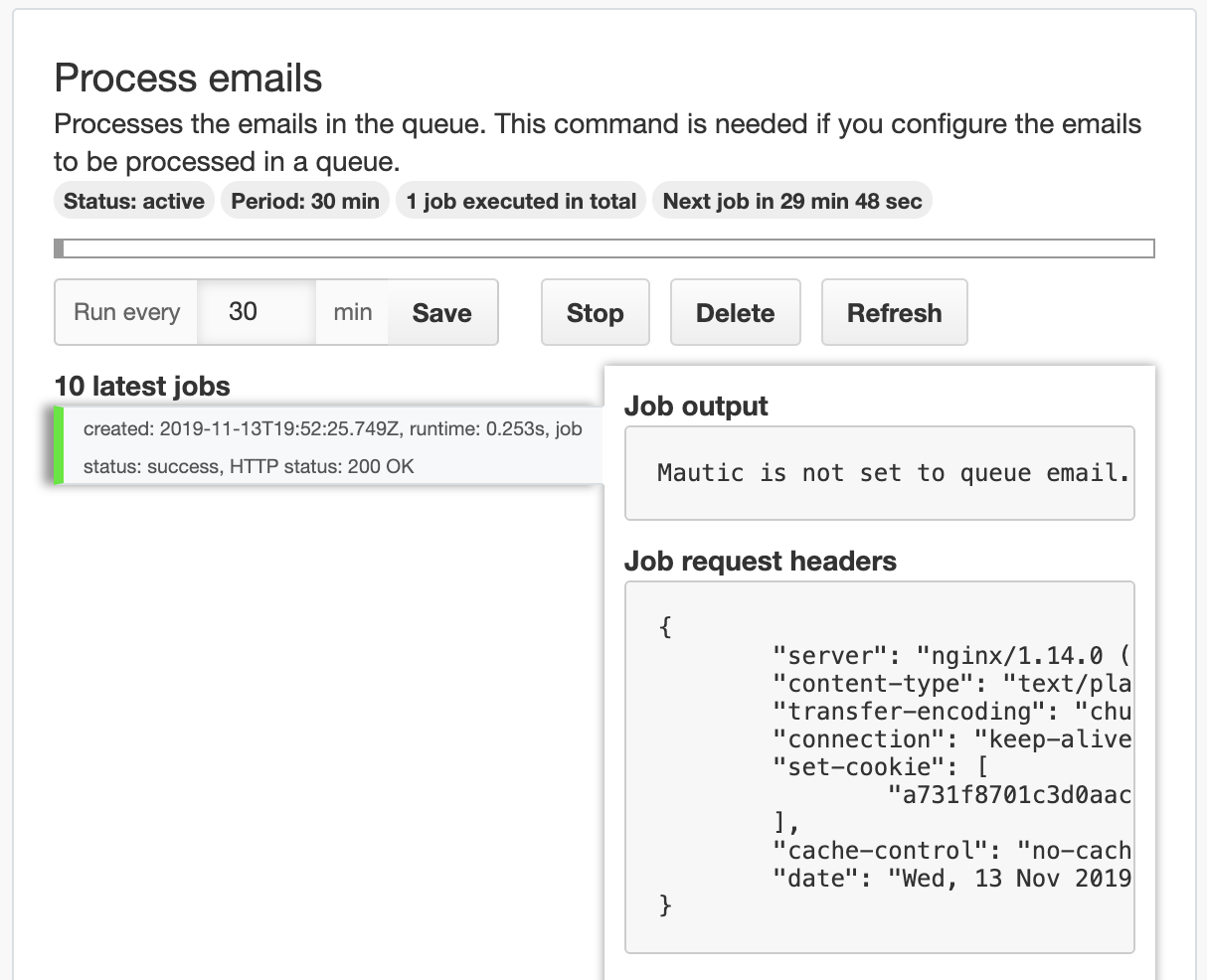
Task: Click the Status: active badge
Action: (x=133, y=200)
